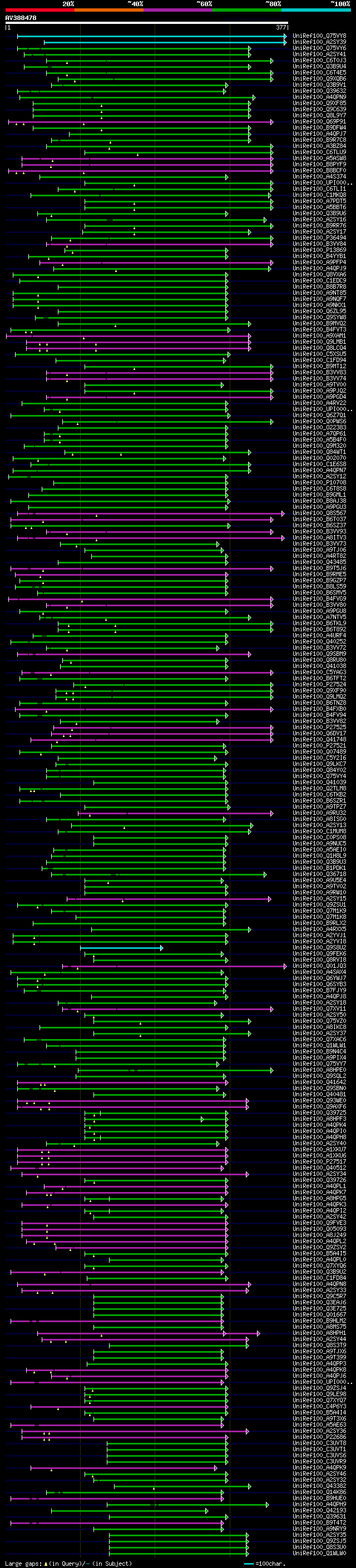Select hit UniRef100_B9HUE0
The image size is (356, 1568).
pyautogui.click(x=319, y=1498)
